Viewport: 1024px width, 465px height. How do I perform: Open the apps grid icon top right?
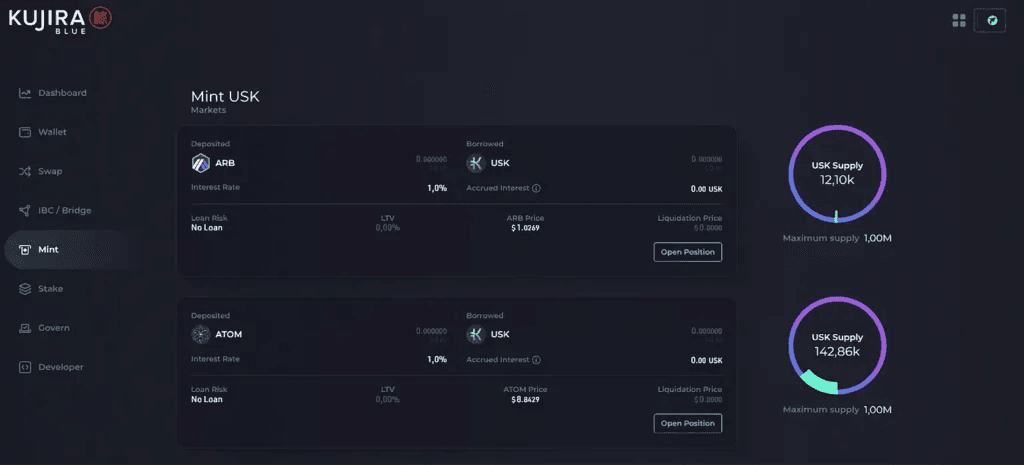pos(959,20)
